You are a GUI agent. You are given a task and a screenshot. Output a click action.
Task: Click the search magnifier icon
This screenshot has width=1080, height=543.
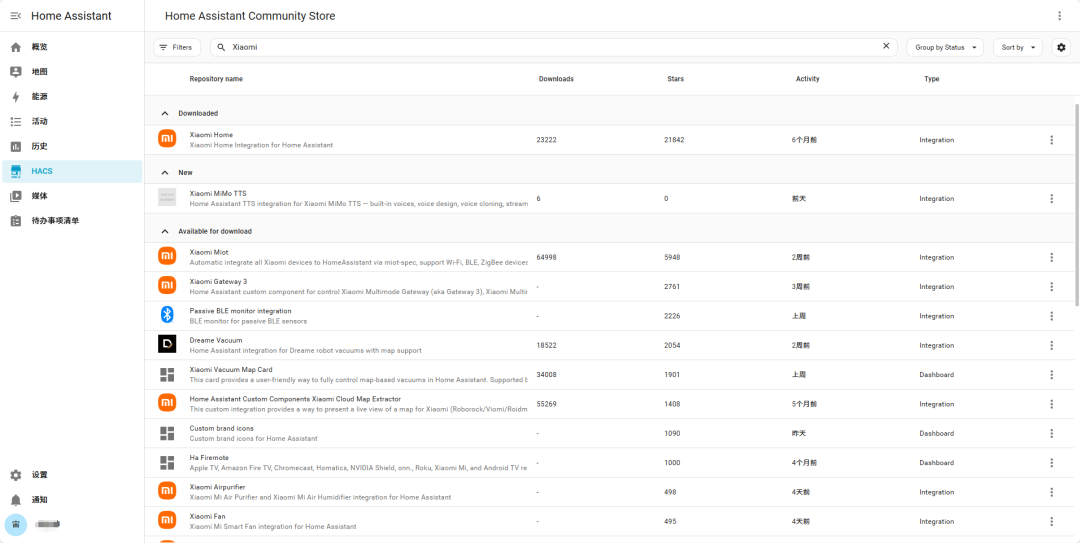(221, 48)
